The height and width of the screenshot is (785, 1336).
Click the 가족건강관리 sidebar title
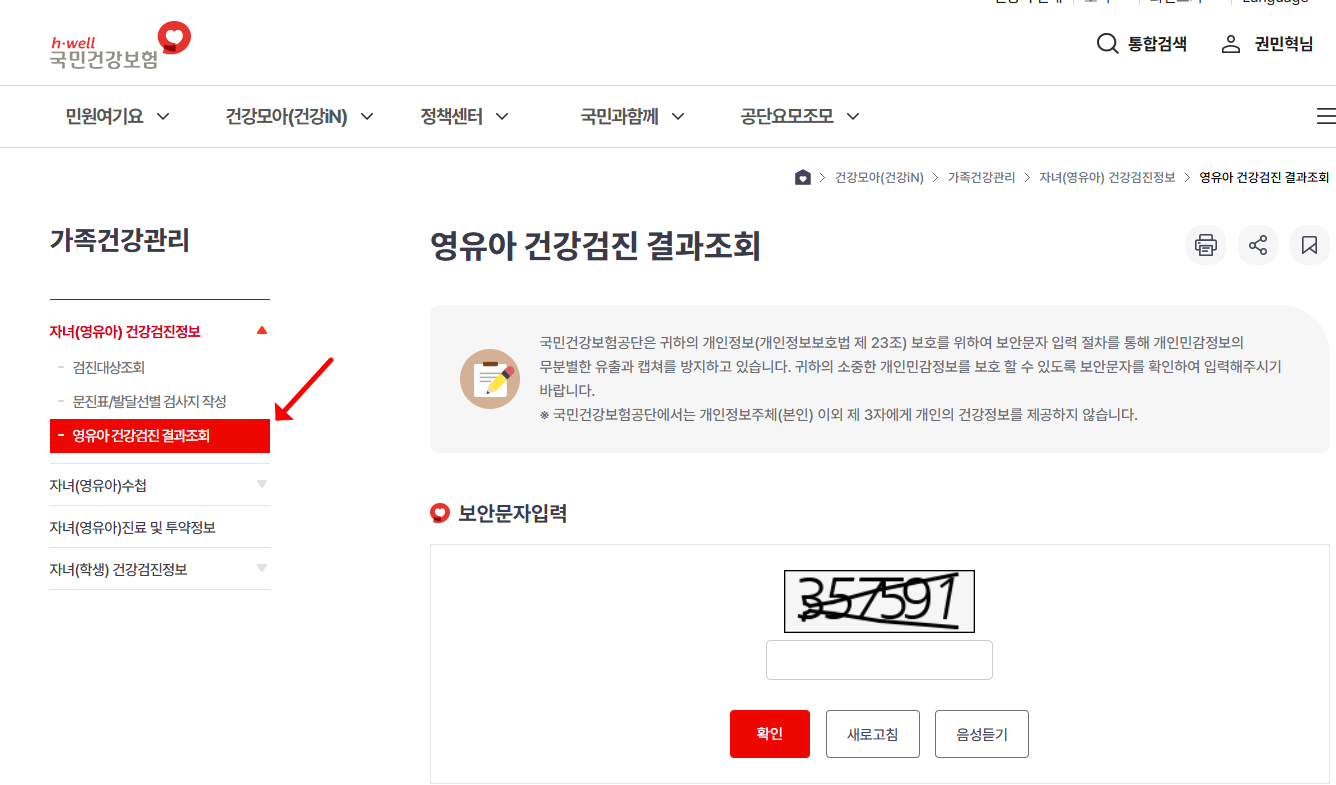120,241
